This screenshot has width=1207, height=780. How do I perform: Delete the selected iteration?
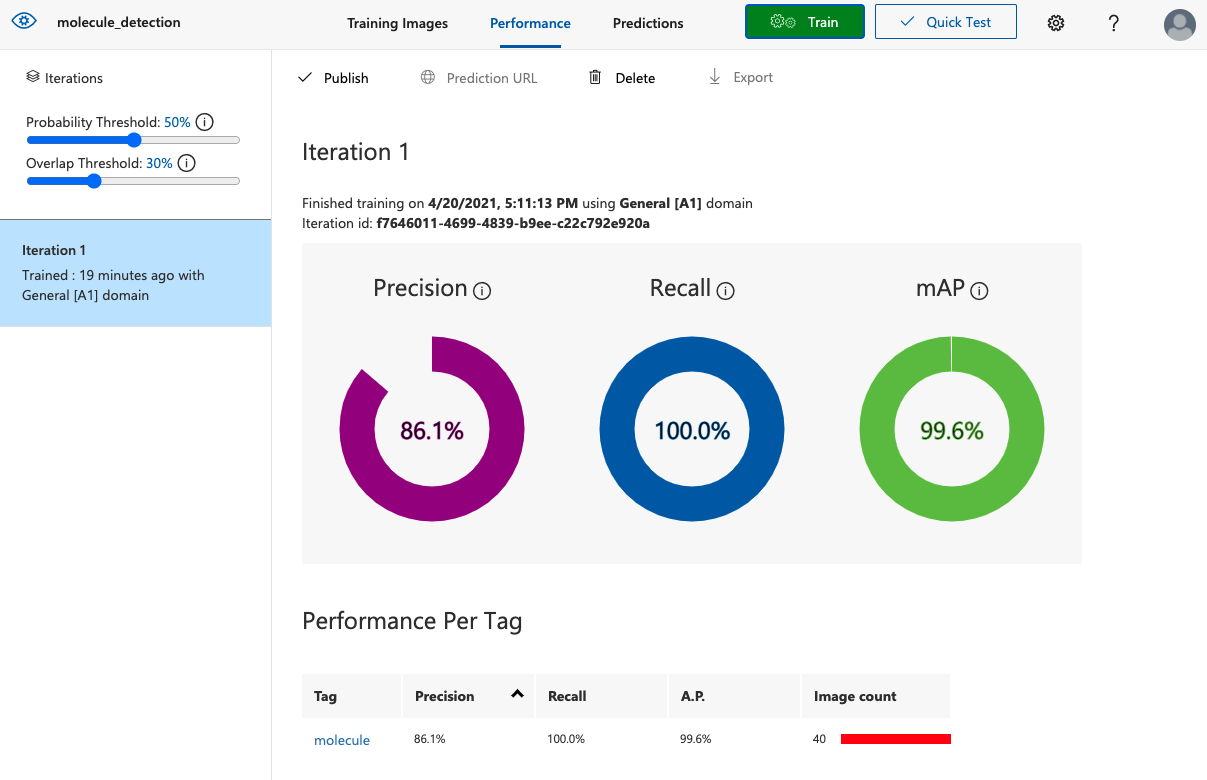622,78
